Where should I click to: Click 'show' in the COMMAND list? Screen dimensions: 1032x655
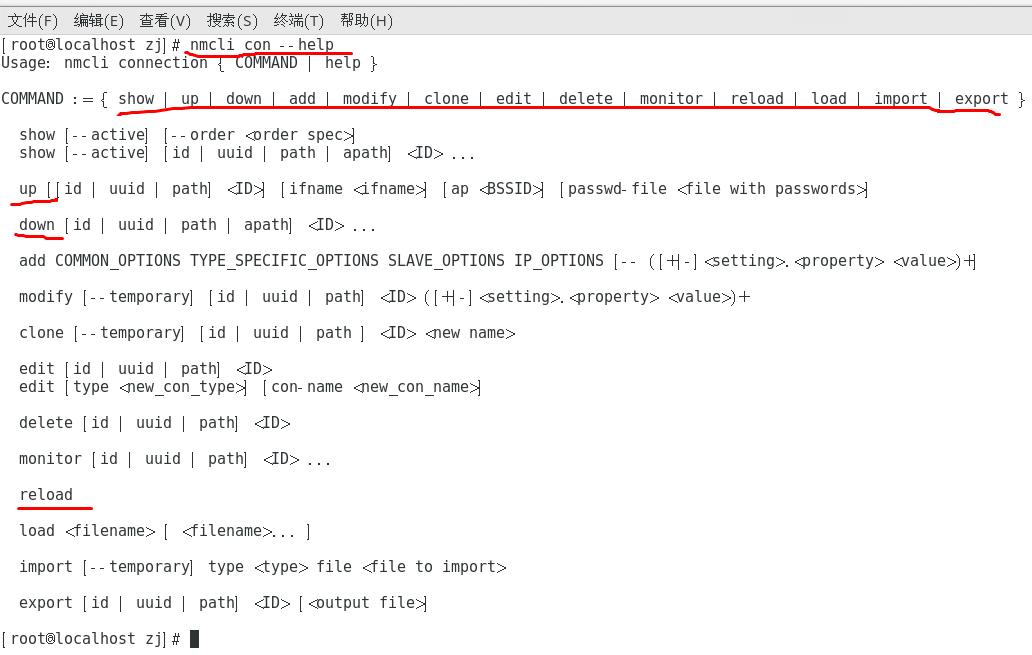(x=136, y=99)
